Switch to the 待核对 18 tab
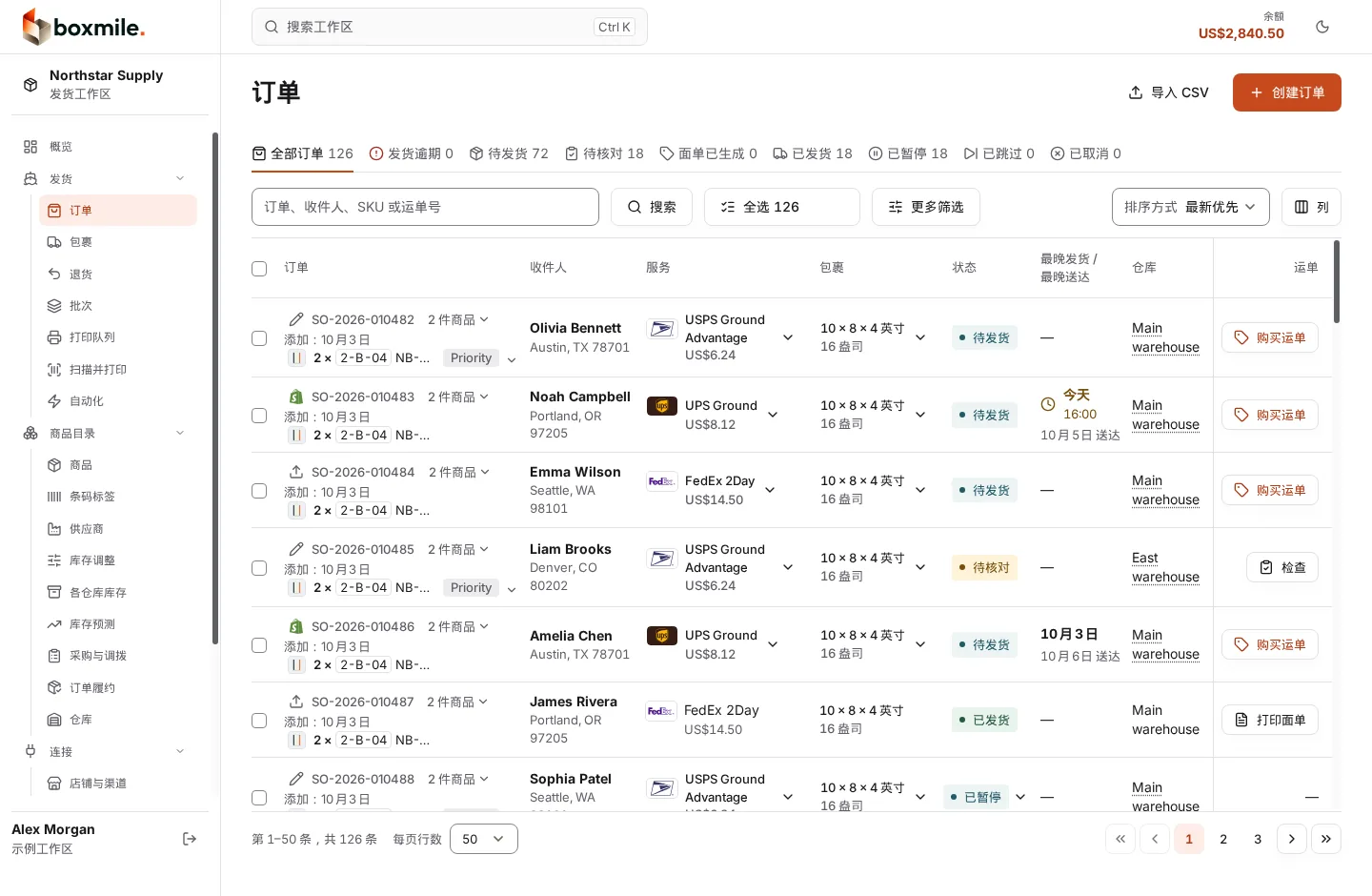This screenshot has height=896, width=1372. coord(604,153)
